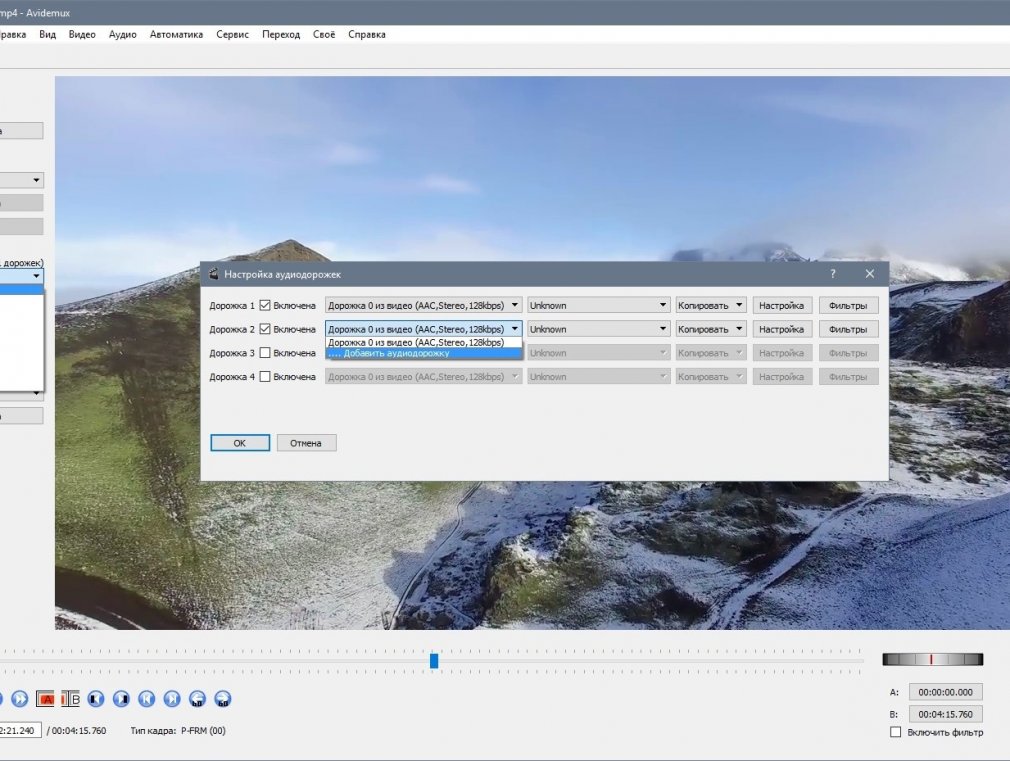Image resolution: width=1010 pixels, height=761 pixels.
Task: Go to next black frame
Action: point(121,698)
